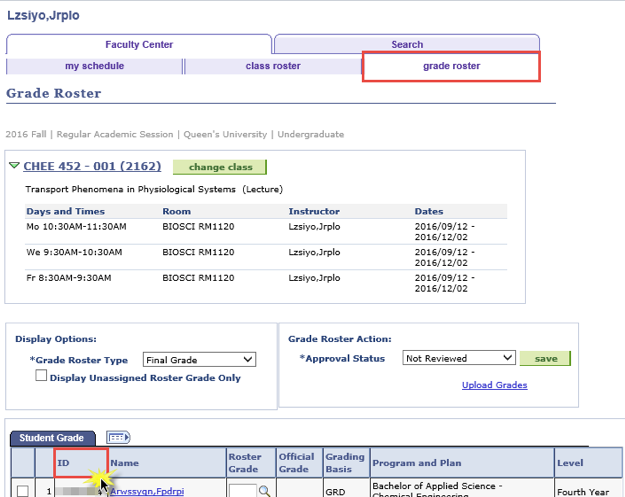The image size is (625, 497).
Task: Select the grade roster subtab
Action: pos(451,66)
